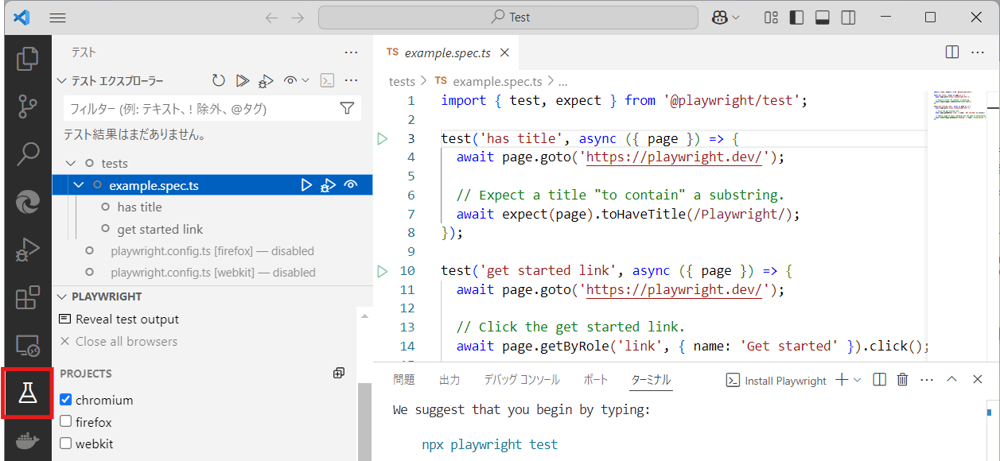
Task: Go forward with the right arrow
Action: click(x=297, y=18)
